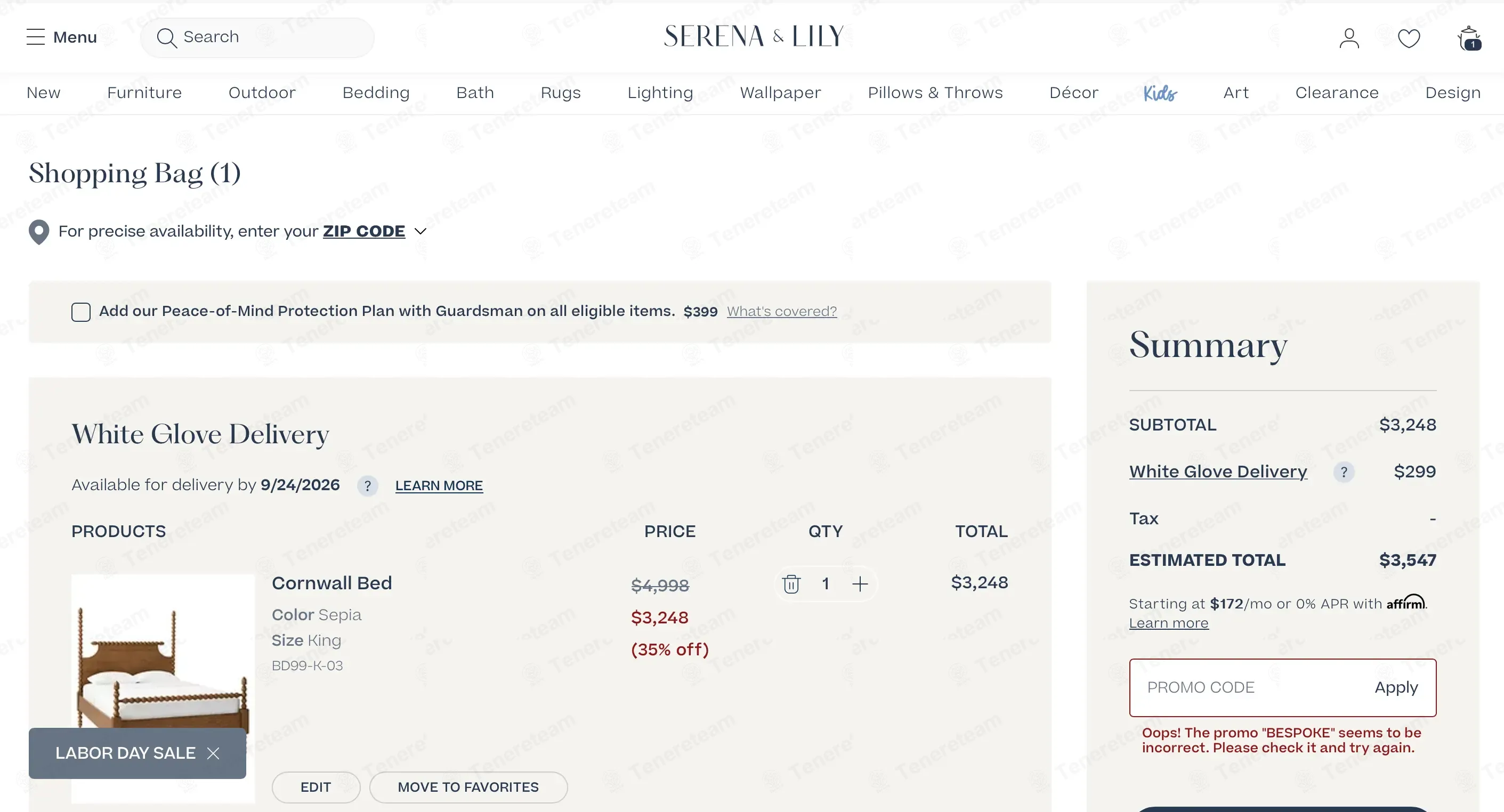The image size is (1504, 812).
Task: Click the search magnifier icon
Action: coord(166,37)
